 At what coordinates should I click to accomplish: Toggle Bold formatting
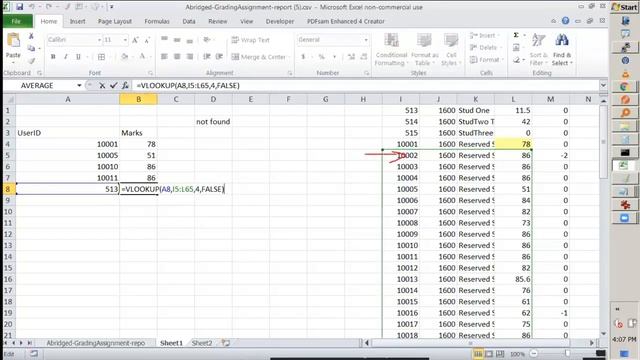pos(53,57)
